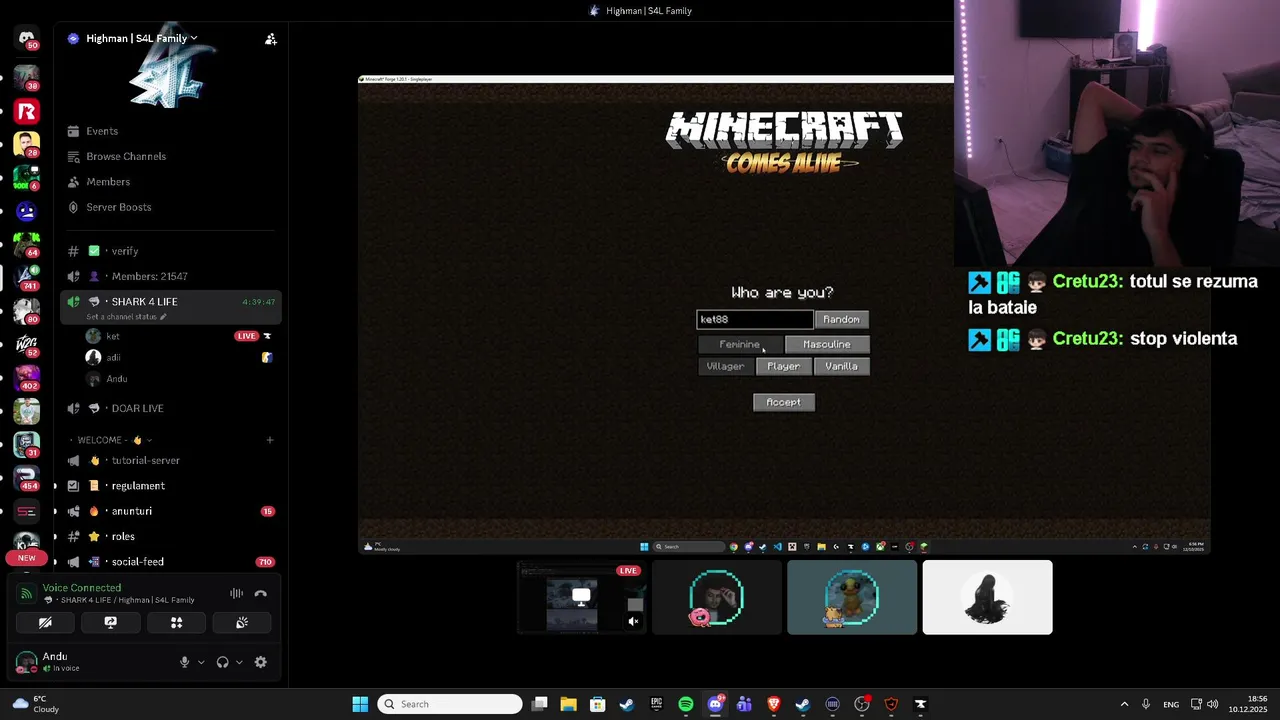Open Windows Start menu

pyautogui.click(x=360, y=704)
